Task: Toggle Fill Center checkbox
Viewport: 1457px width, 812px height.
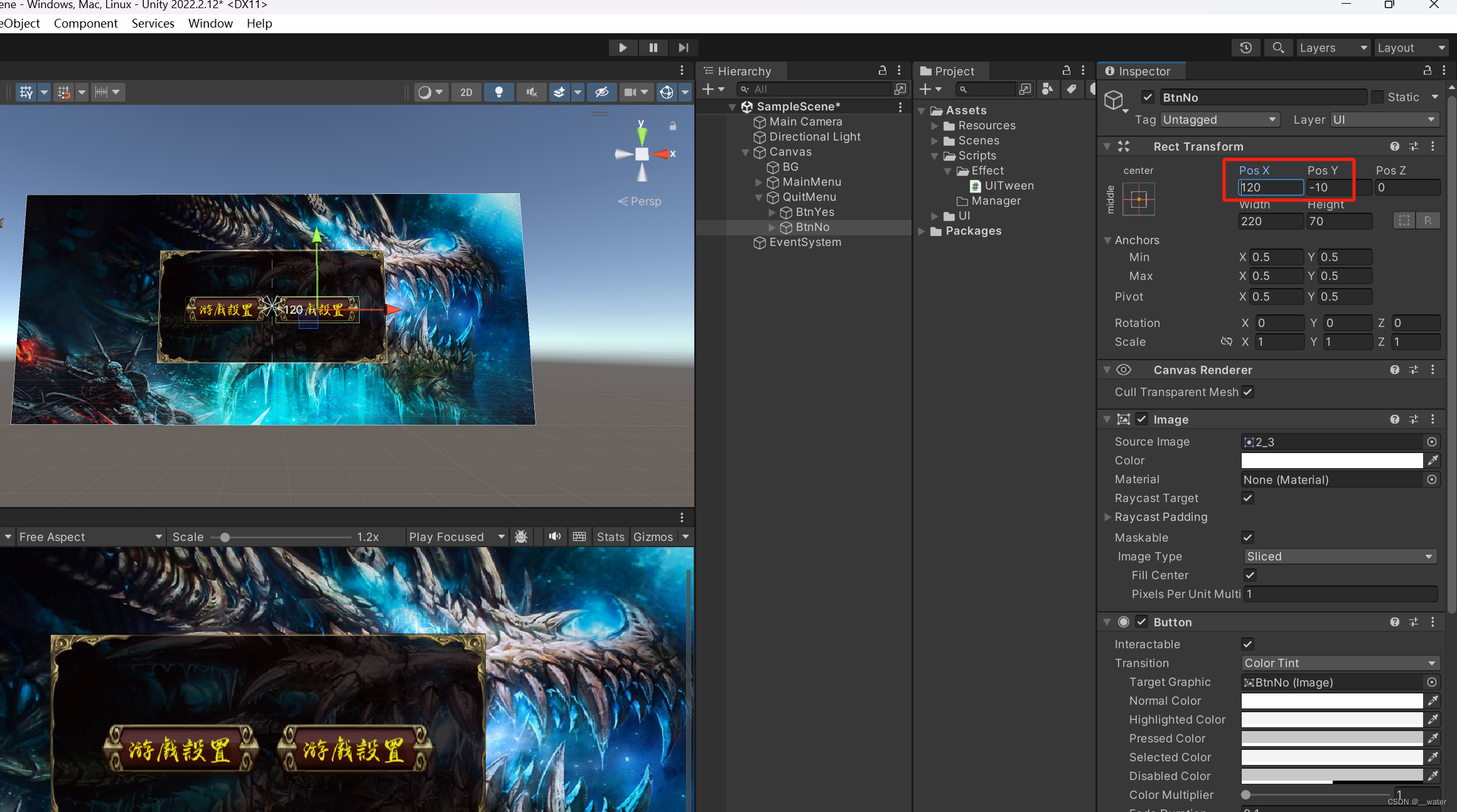Action: [x=1250, y=575]
